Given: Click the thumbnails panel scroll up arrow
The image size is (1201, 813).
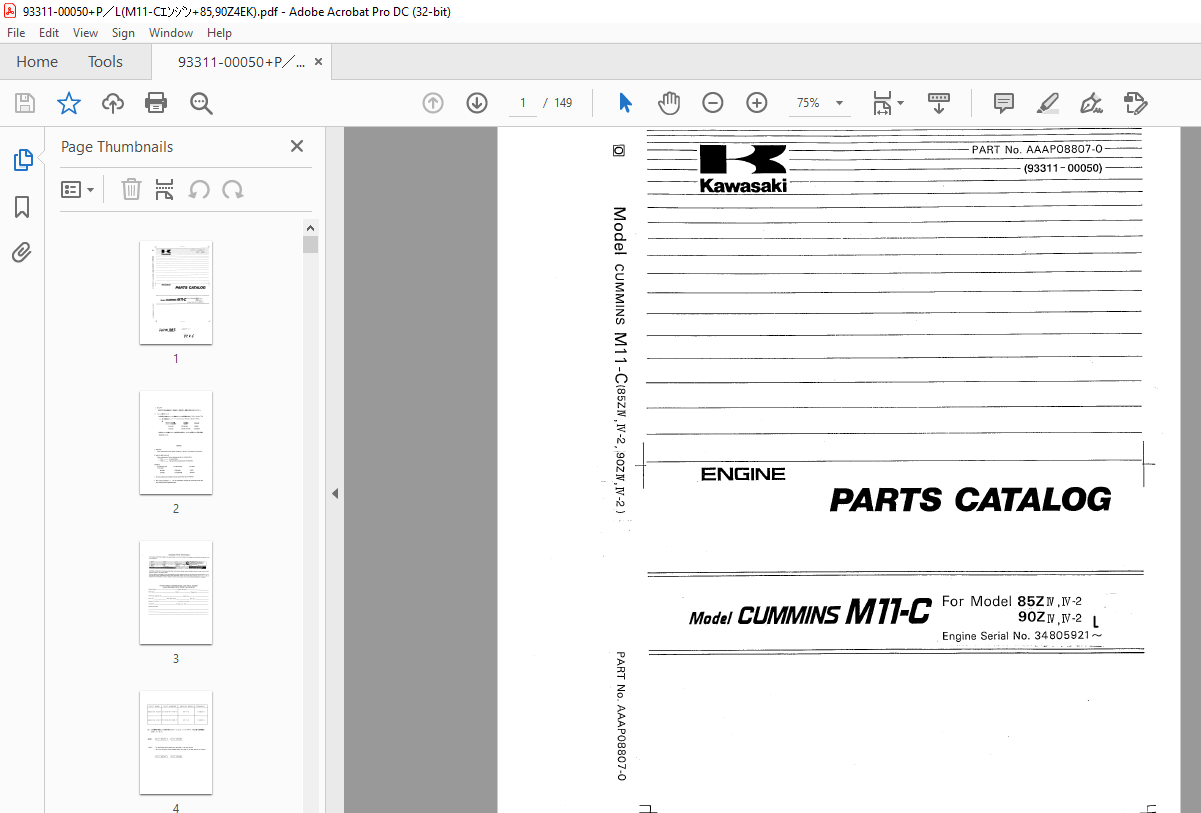Looking at the screenshot, I should [x=310, y=228].
